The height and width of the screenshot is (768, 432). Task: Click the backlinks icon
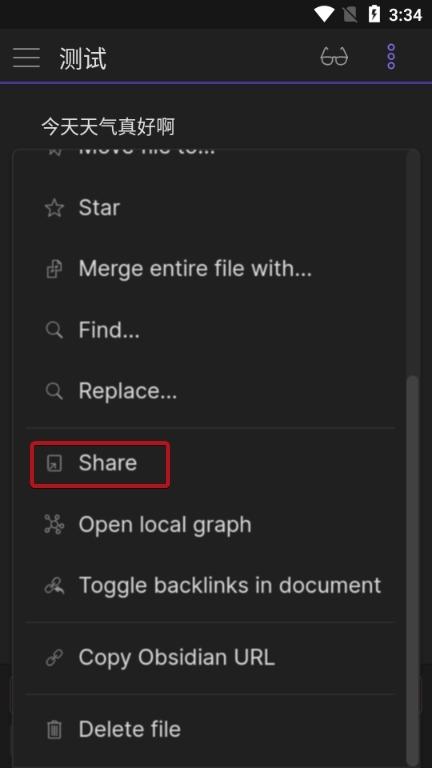(54, 586)
